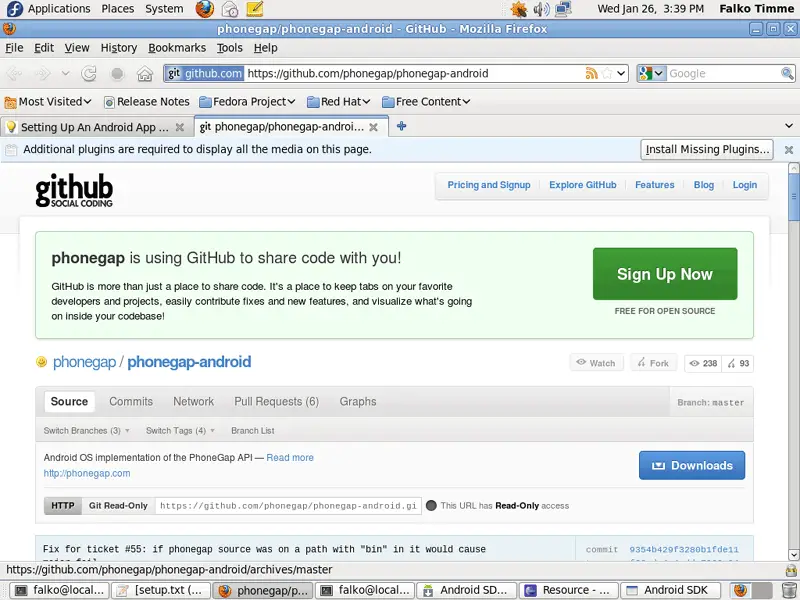Click the Watch repository button
Viewport: 800px width, 600px height.
[596, 363]
